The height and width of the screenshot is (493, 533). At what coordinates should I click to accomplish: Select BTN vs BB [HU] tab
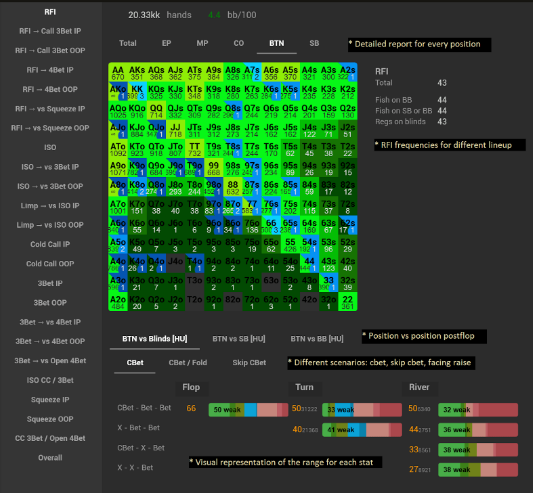click(317, 339)
